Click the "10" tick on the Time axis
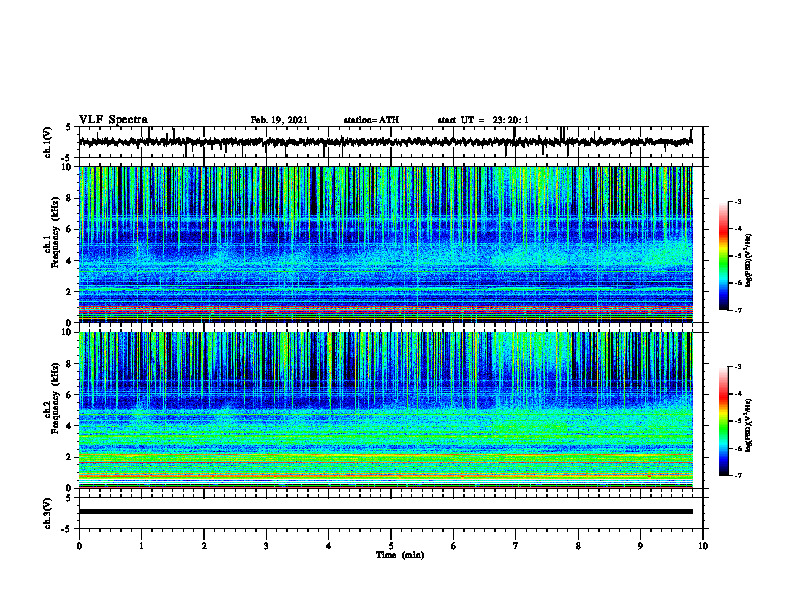The image size is (792, 612). click(x=703, y=546)
